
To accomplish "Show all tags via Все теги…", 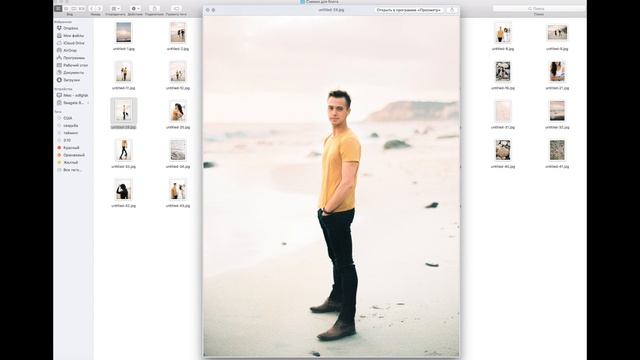I will (x=69, y=169).
